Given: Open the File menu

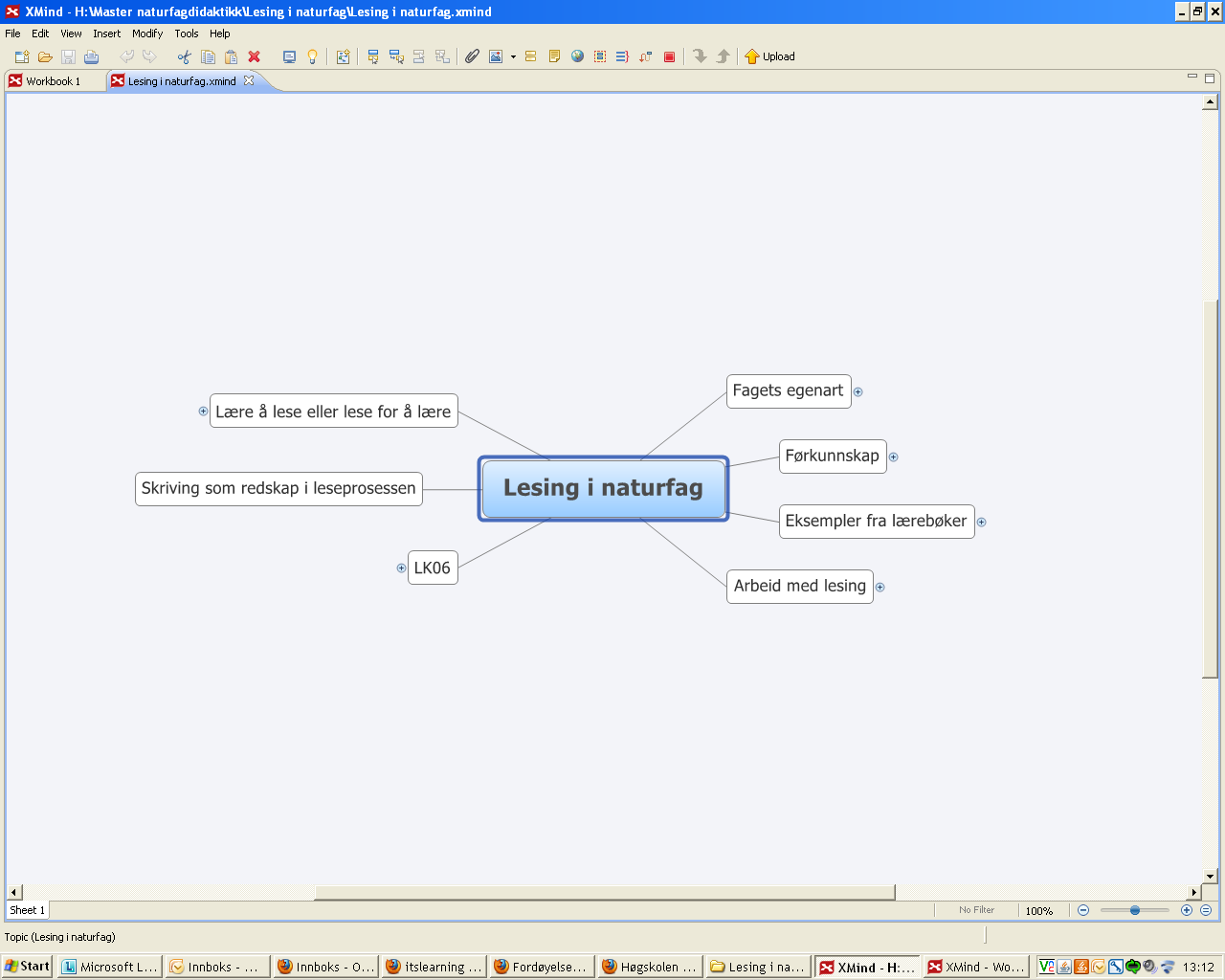Looking at the screenshot, I should [12, 33].
